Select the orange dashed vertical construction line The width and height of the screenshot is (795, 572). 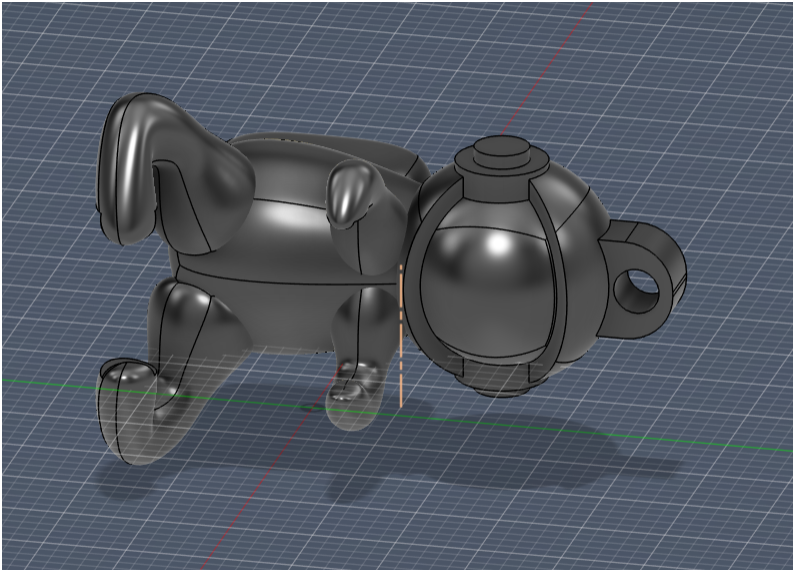401,335
